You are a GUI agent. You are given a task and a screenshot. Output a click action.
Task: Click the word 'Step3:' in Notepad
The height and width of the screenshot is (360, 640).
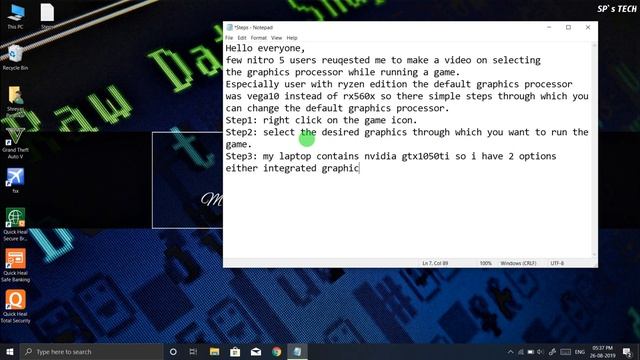[242, 156]
